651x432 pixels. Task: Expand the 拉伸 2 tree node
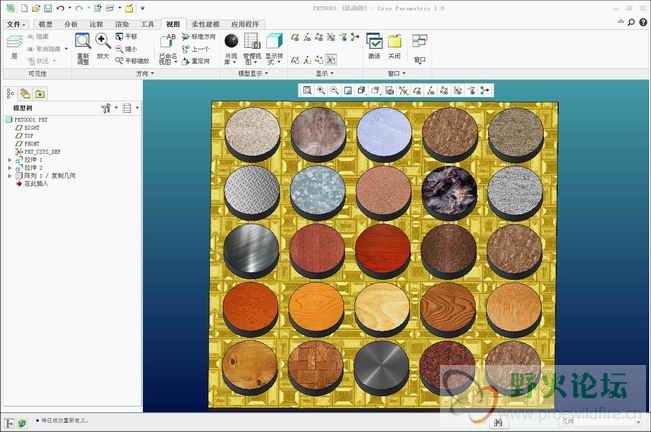point(10,168)
